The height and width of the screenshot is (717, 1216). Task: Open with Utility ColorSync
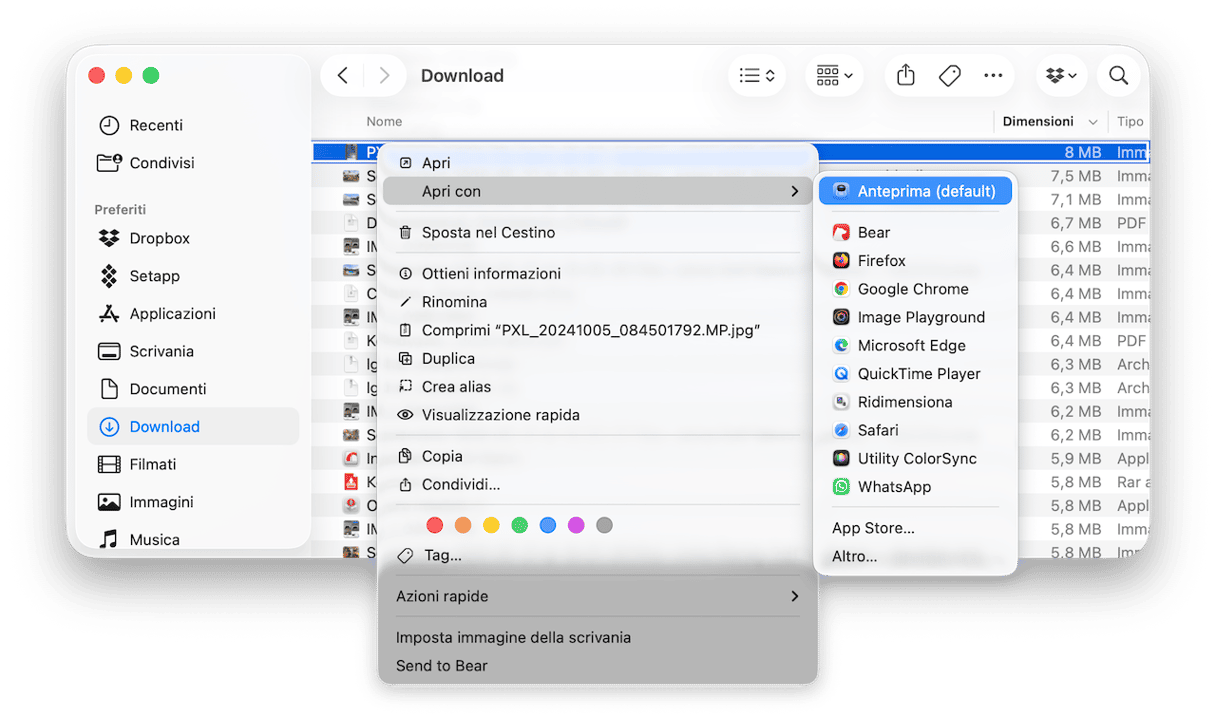915,459
